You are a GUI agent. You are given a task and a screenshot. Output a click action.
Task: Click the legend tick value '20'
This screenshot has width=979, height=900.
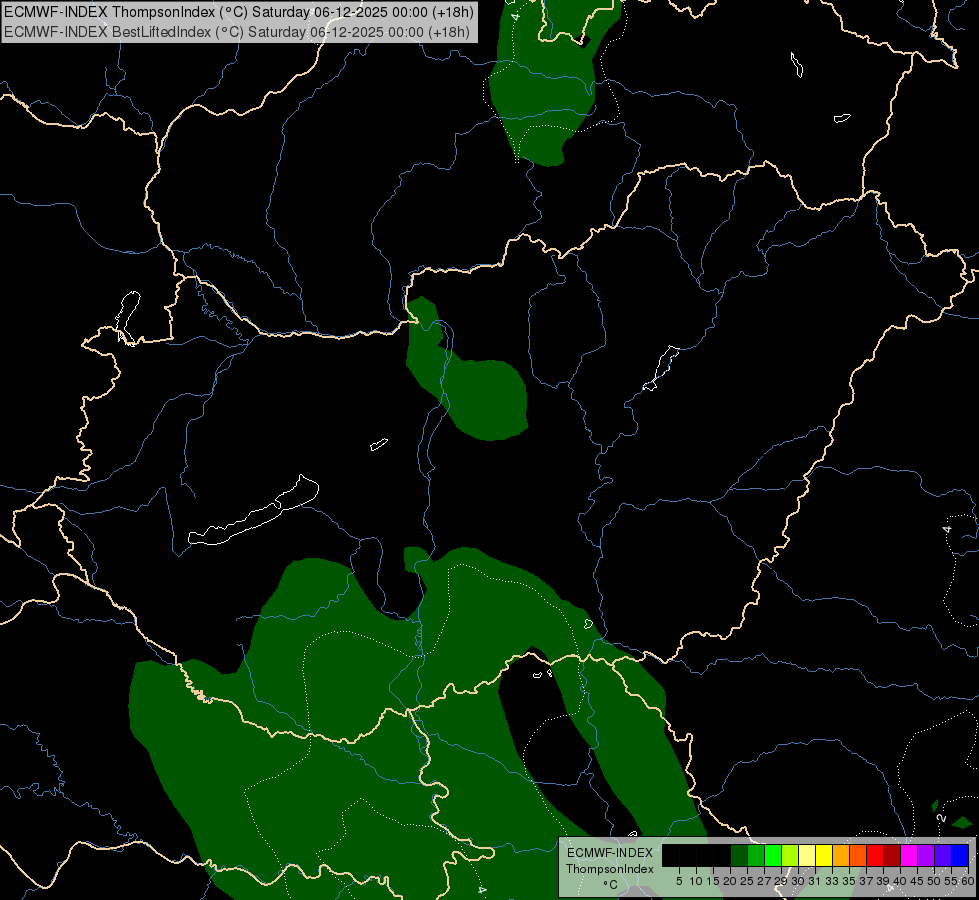730,881
